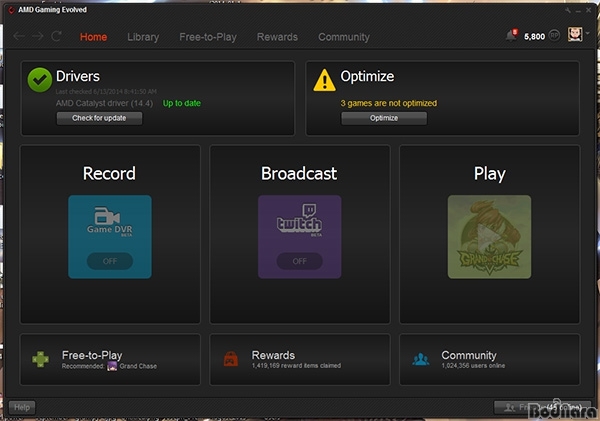Click the Twitch broadcast logo
Image resolution: width=600 pixels, height=421 pixels.
tap(299, 223)
